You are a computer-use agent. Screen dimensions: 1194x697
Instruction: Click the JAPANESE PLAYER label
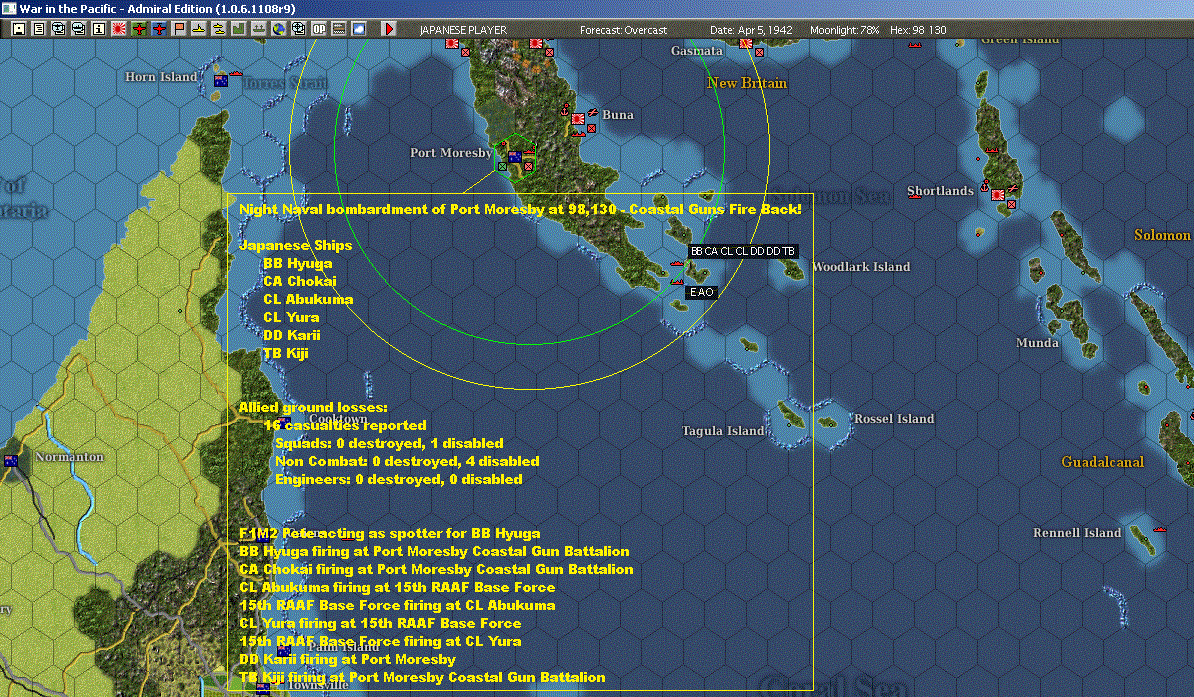coord(463,30)
